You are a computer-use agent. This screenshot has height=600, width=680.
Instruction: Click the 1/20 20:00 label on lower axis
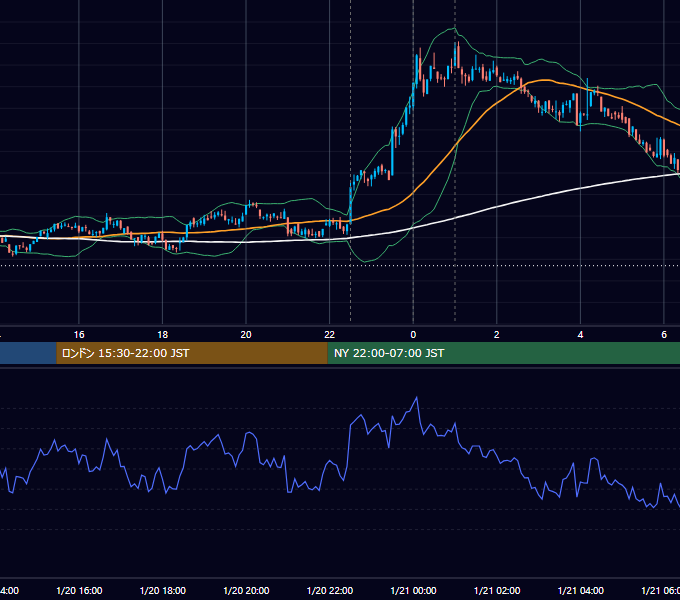click(246, 590)
